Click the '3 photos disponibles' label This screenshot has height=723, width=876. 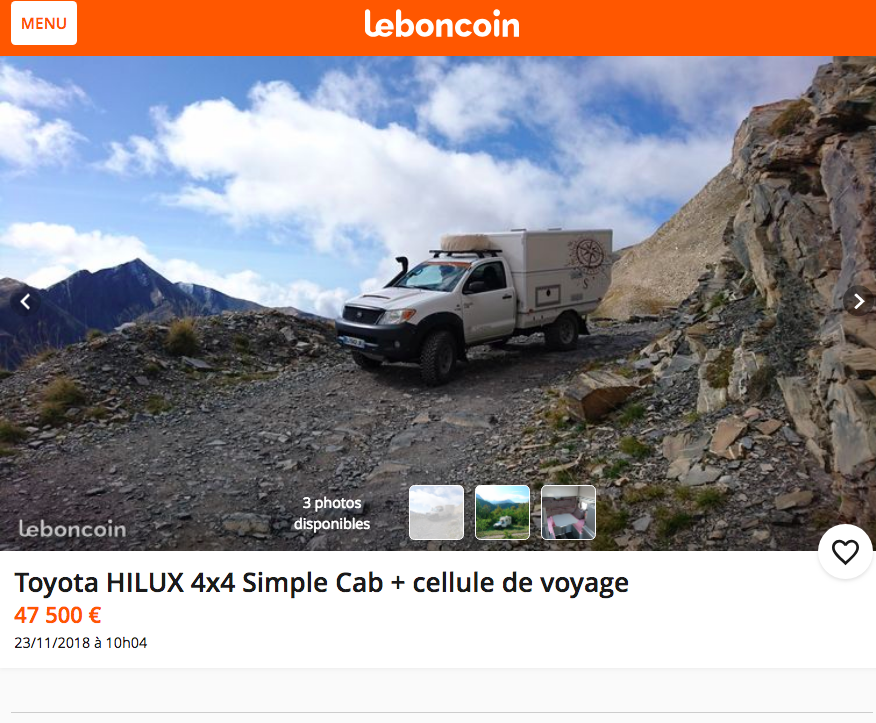coord(332,513)
